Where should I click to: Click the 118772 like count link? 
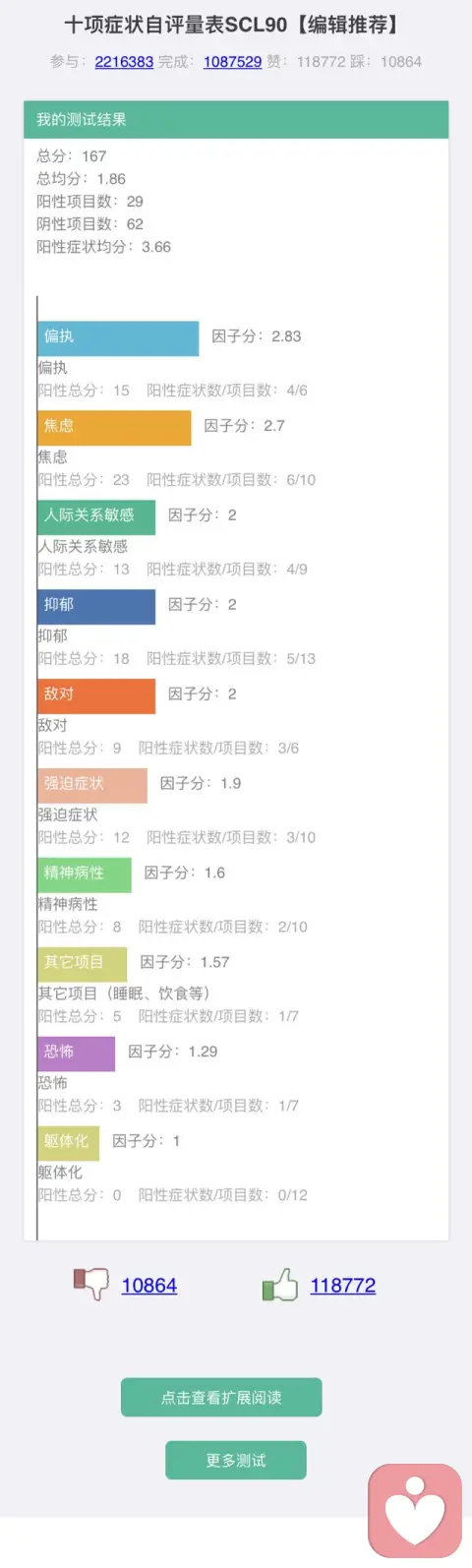tap(343, 1285)
